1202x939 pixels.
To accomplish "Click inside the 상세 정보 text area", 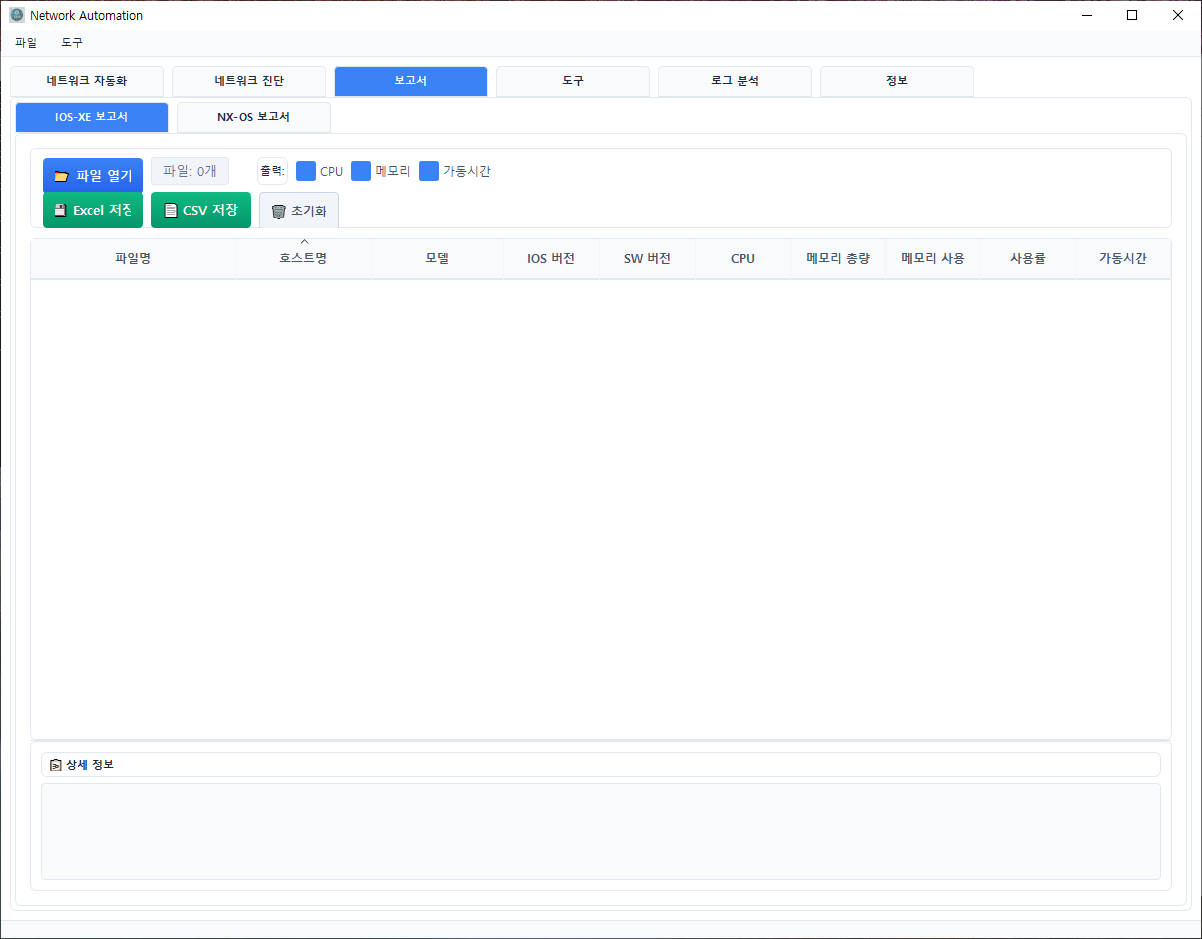I will [x=600, y=831].
